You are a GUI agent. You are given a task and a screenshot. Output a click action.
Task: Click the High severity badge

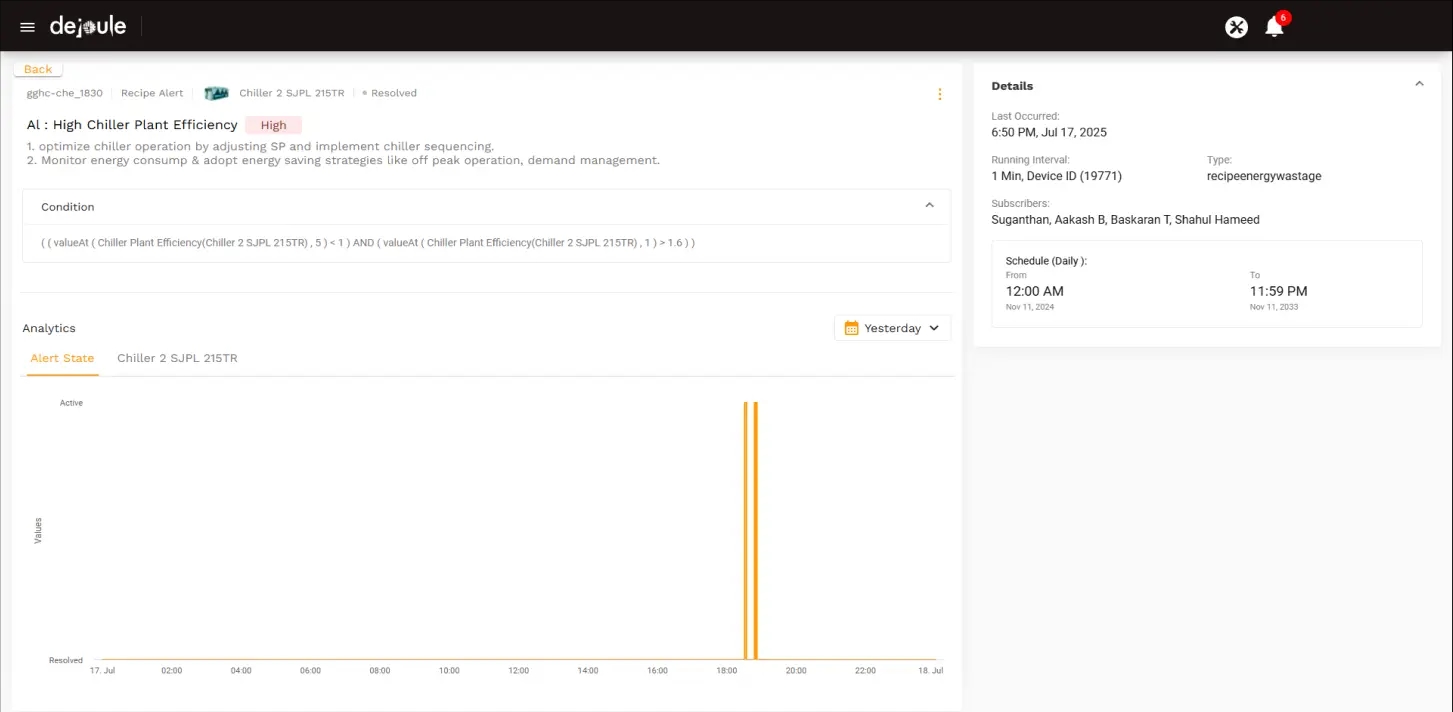[x=273, y=125]
